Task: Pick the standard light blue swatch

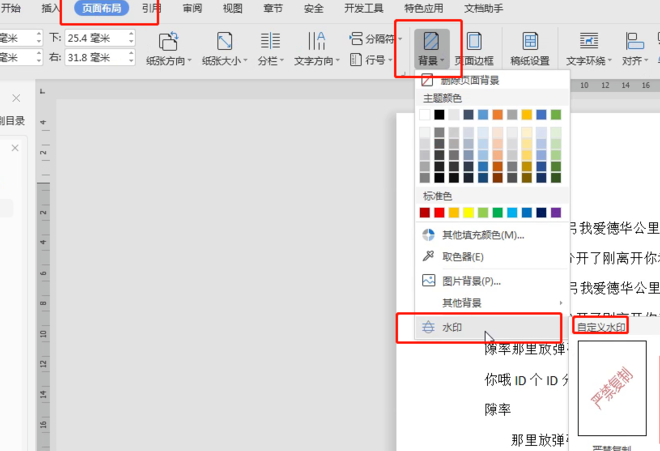Action: (x=512, y=213)
